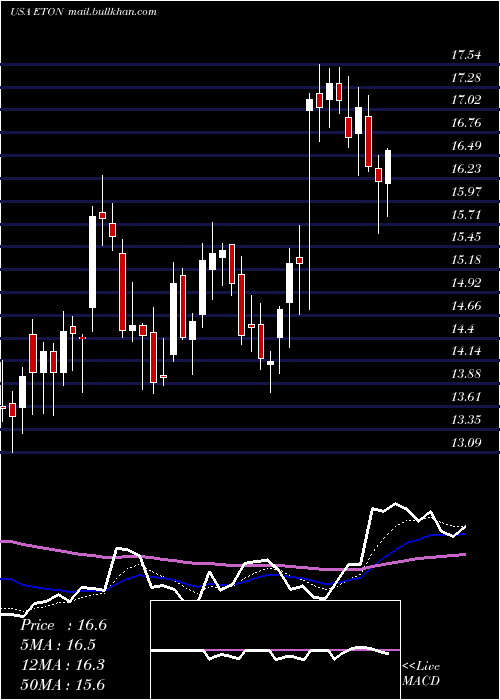
Task: Click the 16.49 price axis label
Action: click(x=466, y=146)
